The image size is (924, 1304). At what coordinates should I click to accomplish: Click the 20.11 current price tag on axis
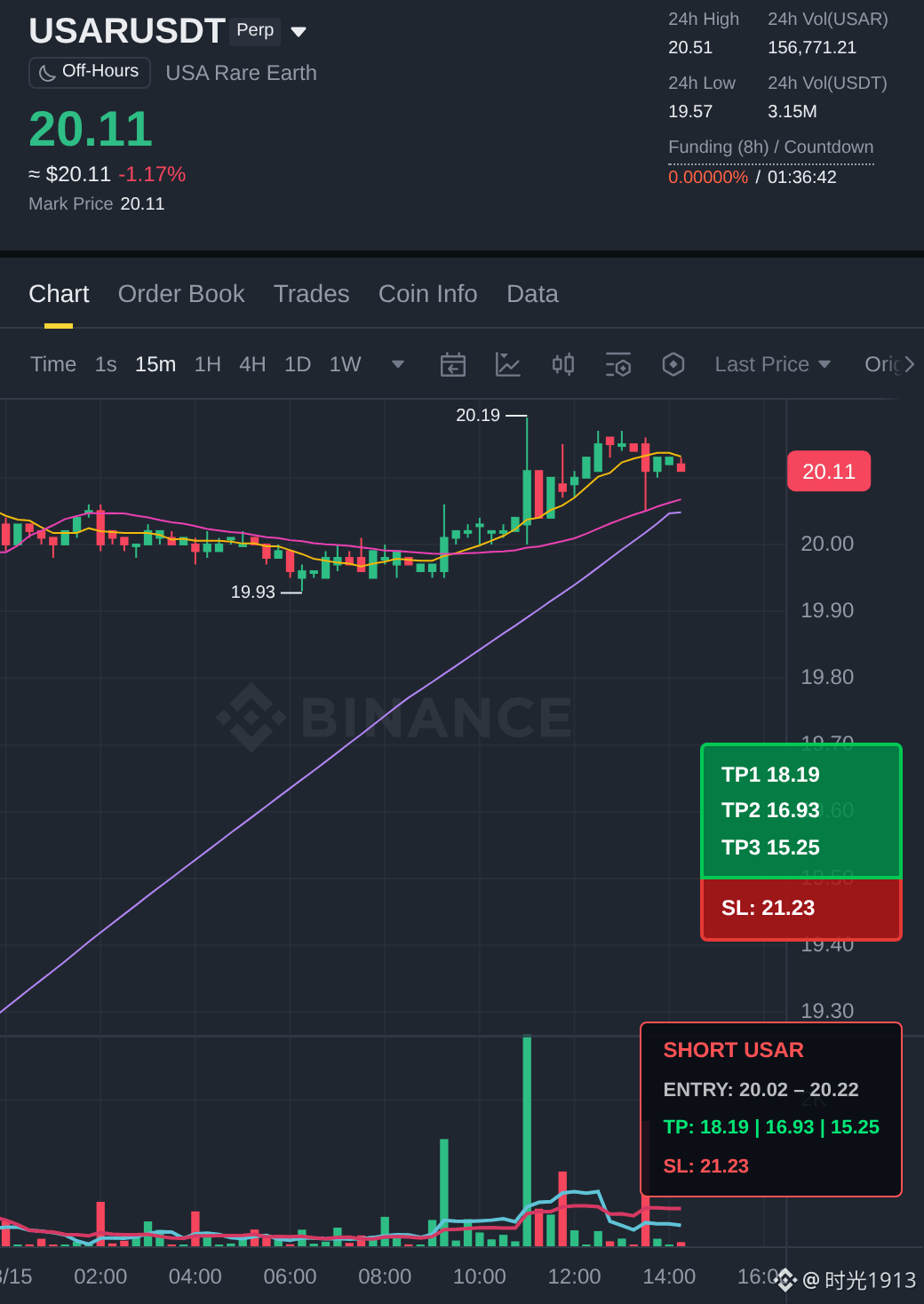pyautogui.click(x=829, y=472)
